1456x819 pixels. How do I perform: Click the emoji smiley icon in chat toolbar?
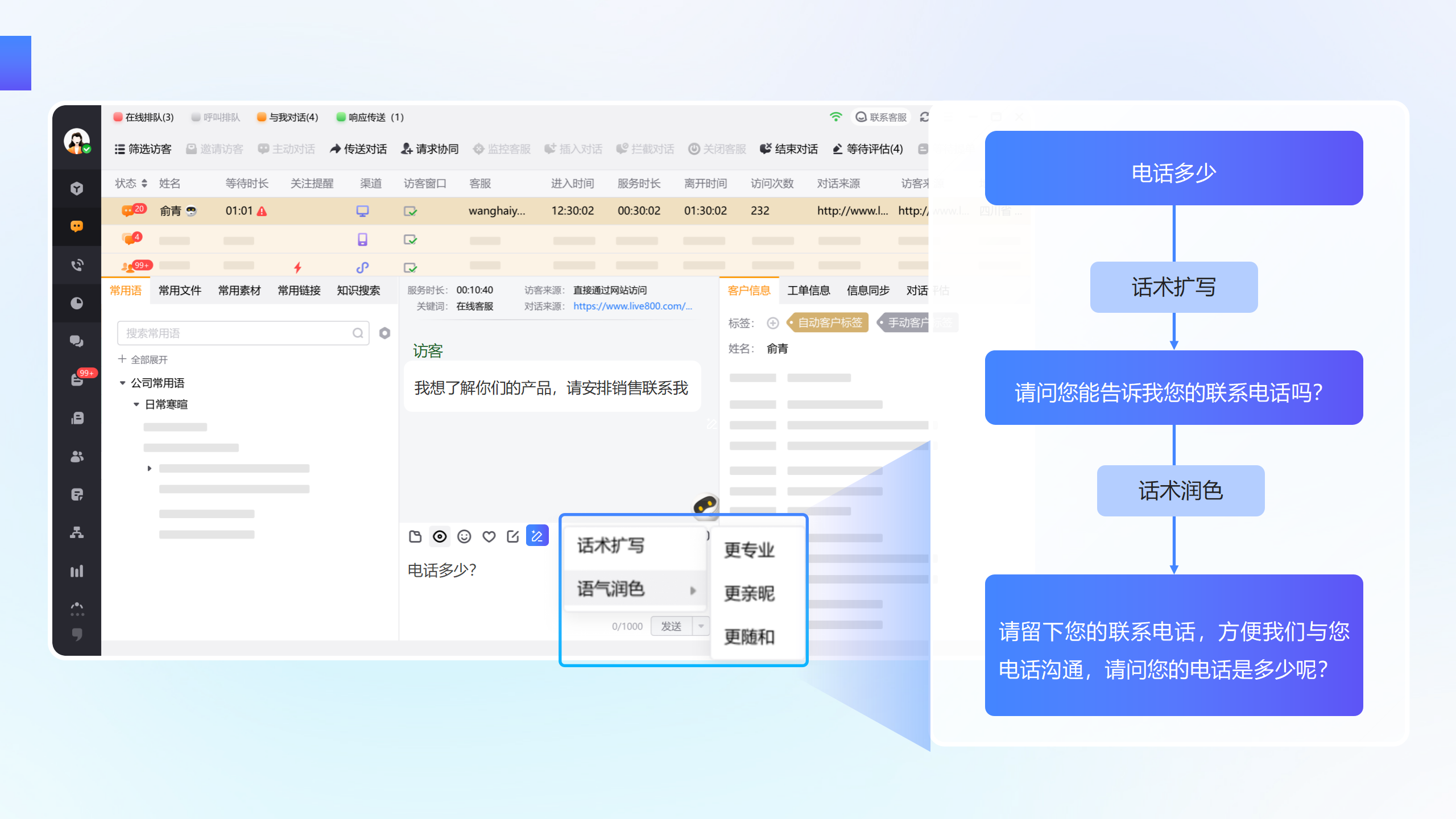tap(464, 536)
